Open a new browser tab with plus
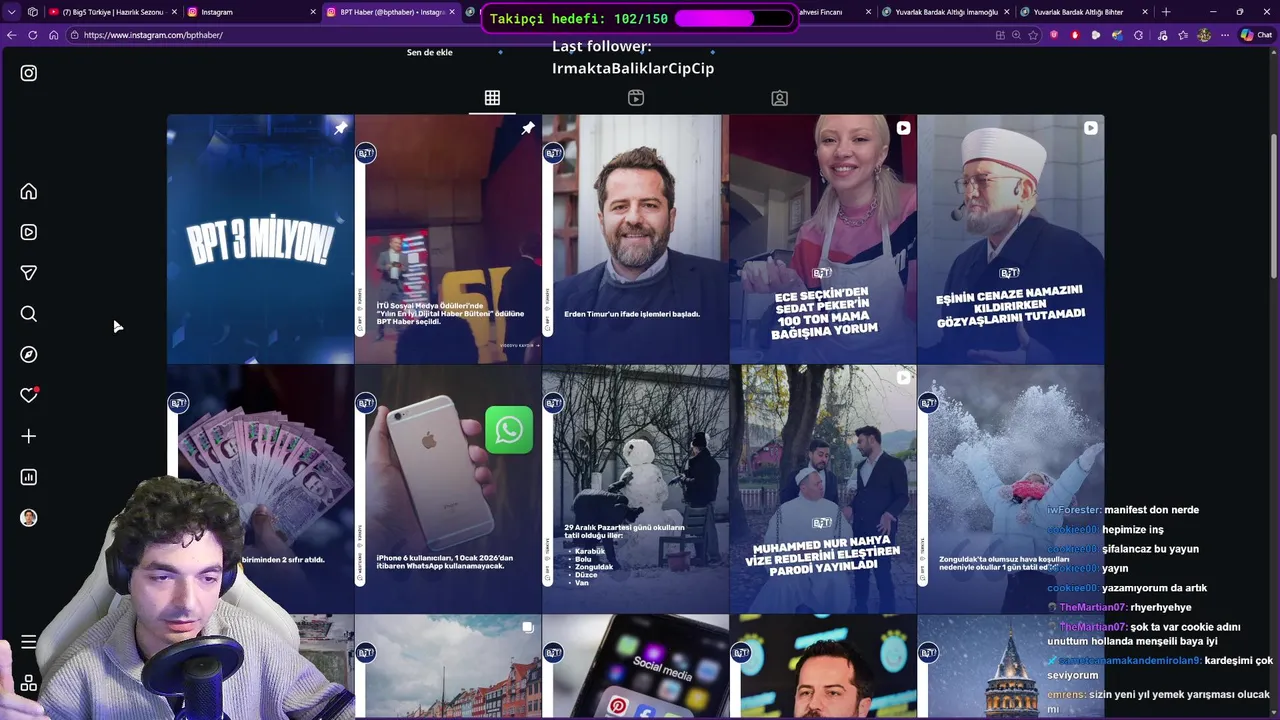Screen dimensions: 1280x720 coord(1166,12)
